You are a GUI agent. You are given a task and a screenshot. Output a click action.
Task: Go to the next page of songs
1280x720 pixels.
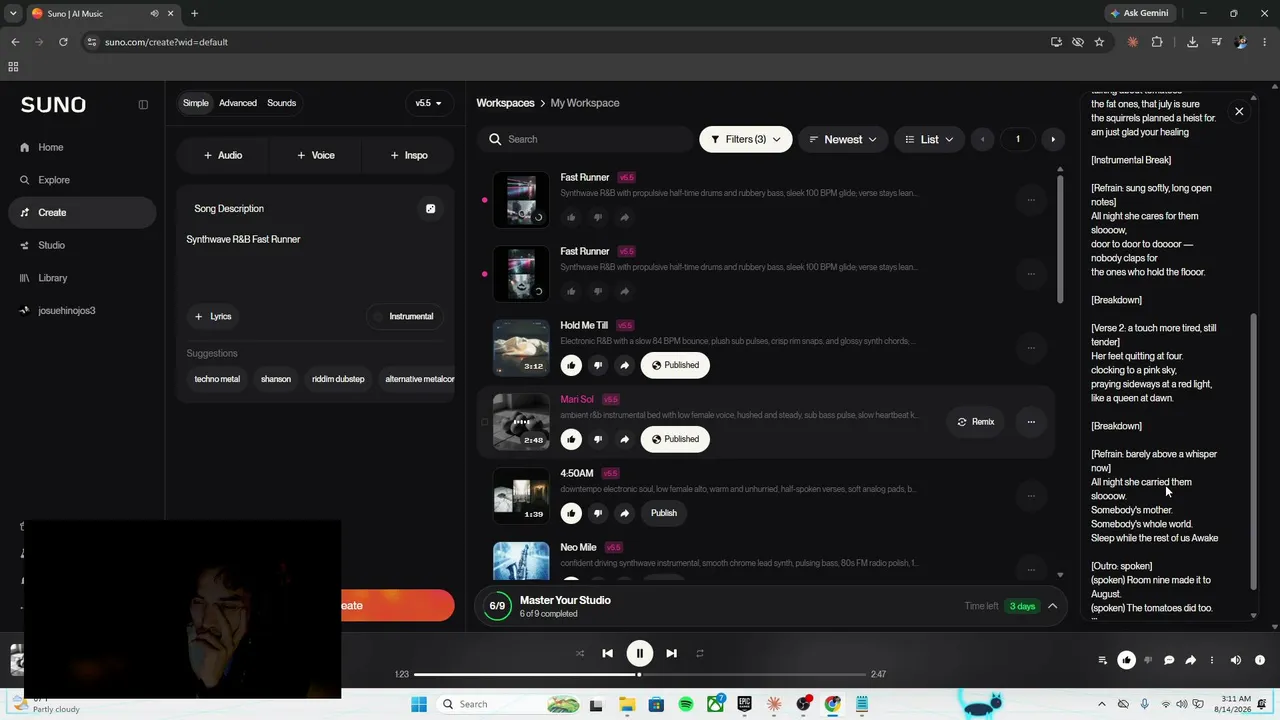click(1053, 139)
